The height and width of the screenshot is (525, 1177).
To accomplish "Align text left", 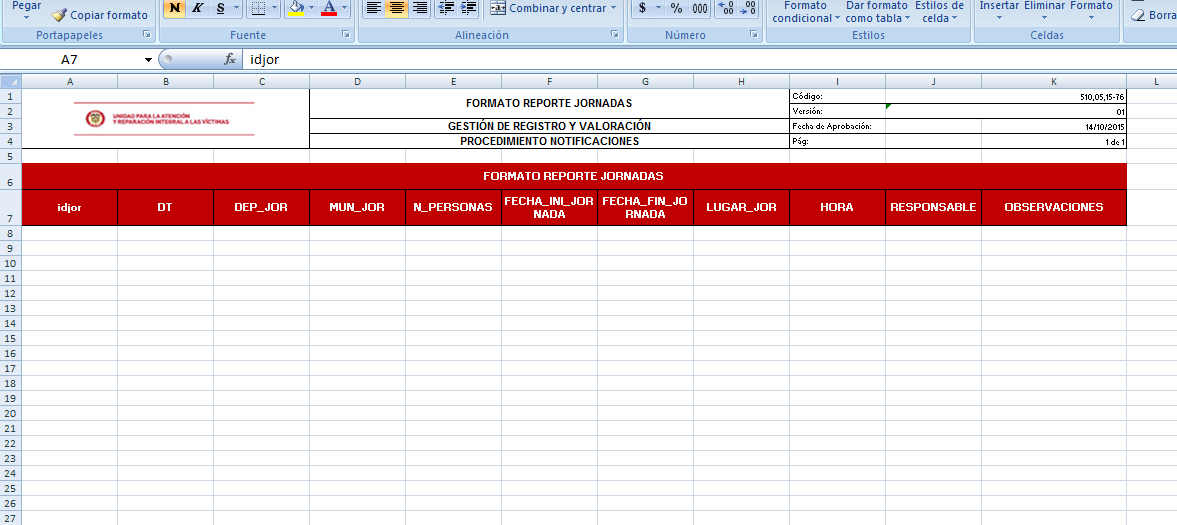I will (374, 8).
